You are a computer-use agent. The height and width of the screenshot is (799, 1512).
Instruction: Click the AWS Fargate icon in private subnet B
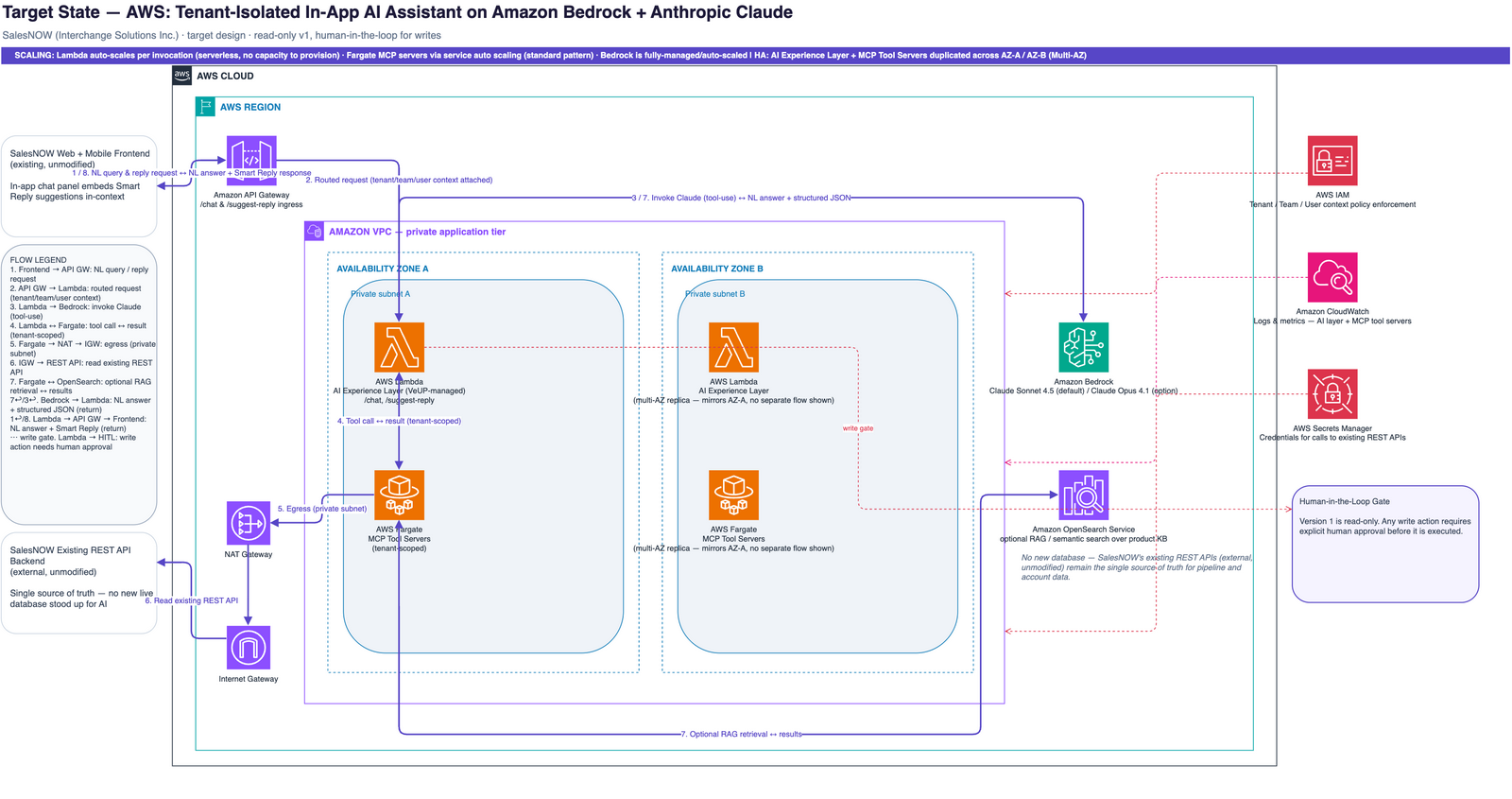734,495
